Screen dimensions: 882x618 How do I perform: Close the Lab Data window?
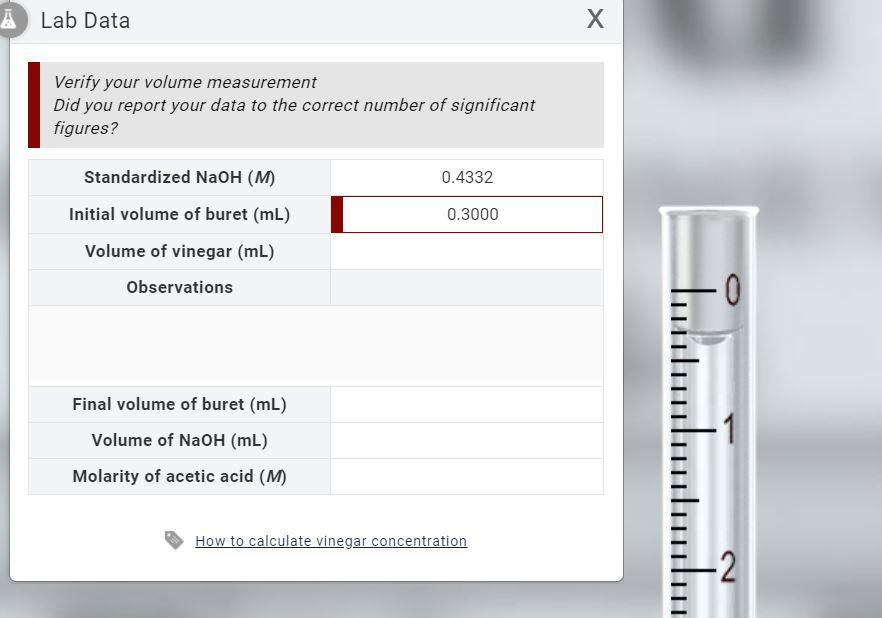pyautogui.click(x=595, y=20)
